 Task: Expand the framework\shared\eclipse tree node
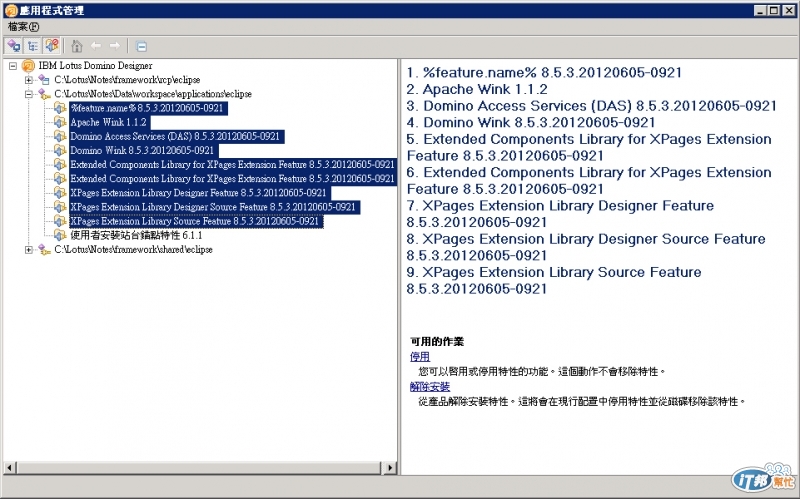click(x=29, y=250)
